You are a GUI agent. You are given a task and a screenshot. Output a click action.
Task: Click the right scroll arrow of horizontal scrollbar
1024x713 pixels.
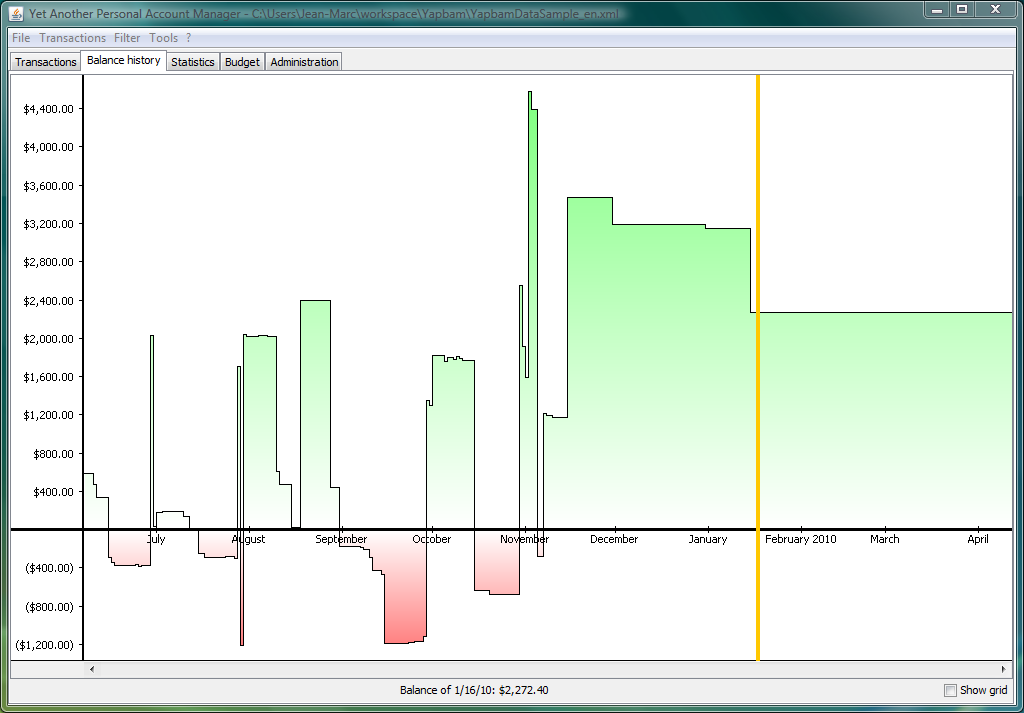point(1003,669)
